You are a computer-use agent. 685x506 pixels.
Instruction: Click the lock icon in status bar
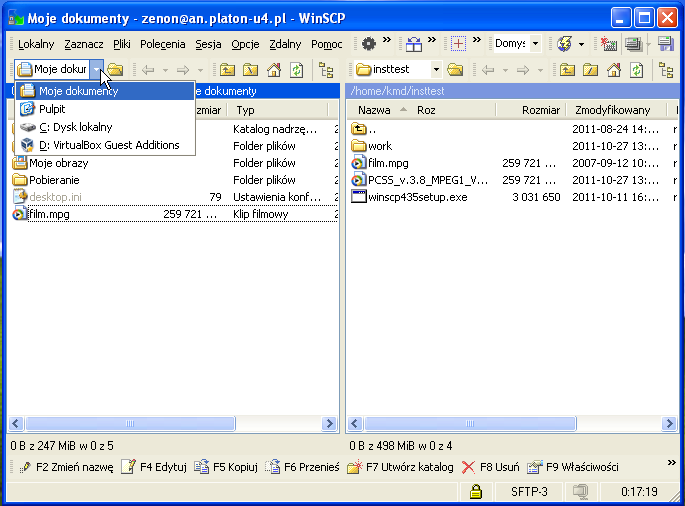click(476, 492)
